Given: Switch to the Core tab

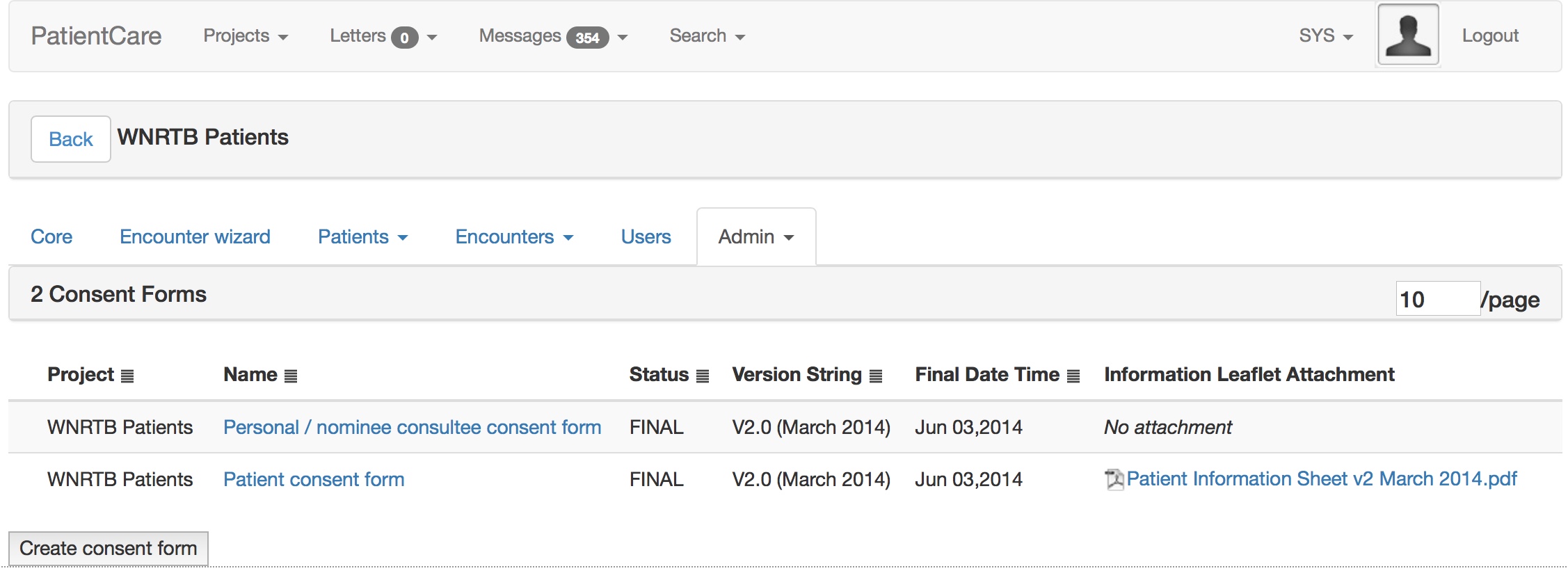Looking at the screenshot, I should 51,237.
